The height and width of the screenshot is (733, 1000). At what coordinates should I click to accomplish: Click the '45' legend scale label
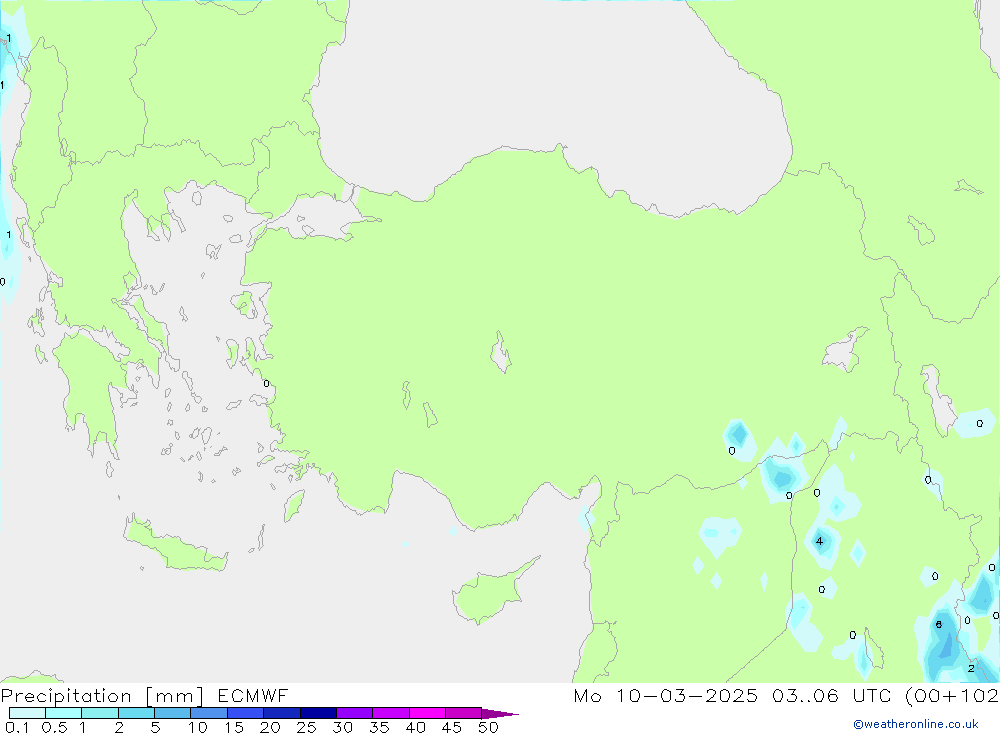pyautogui.click(x=452, y=727)
